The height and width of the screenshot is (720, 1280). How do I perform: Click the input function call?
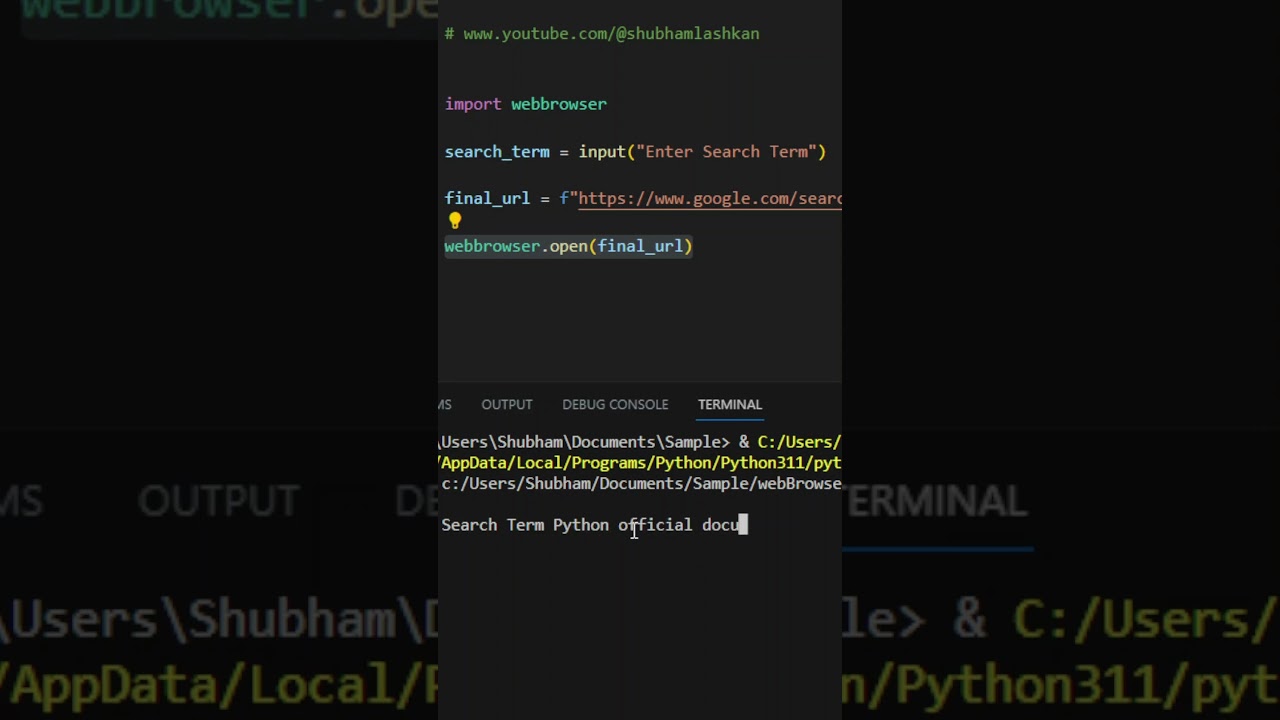(x=601, y=152)
